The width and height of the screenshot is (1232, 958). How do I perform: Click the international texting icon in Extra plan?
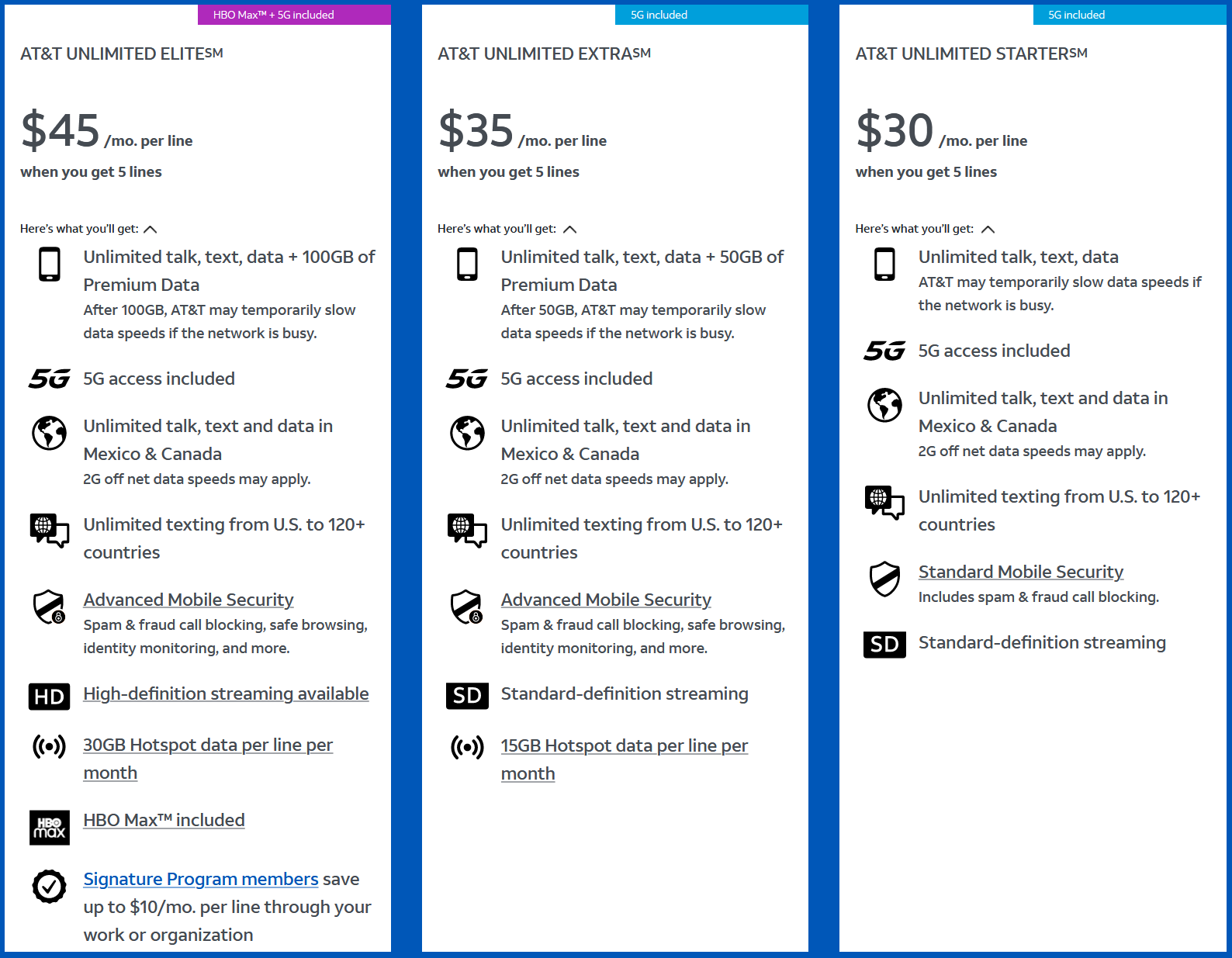coord(467,531)
